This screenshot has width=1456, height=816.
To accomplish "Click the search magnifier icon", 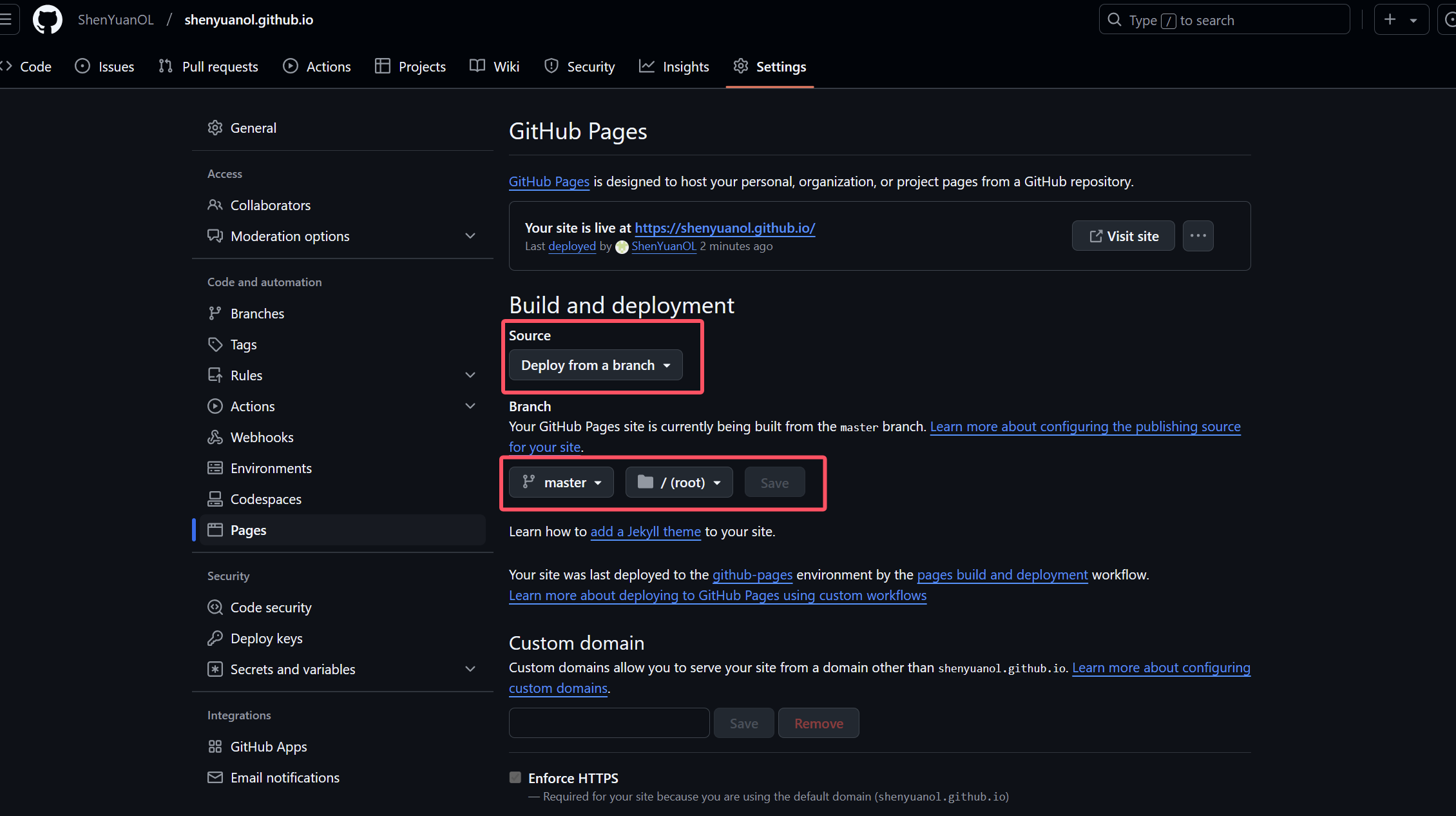I will point(1115,20).
